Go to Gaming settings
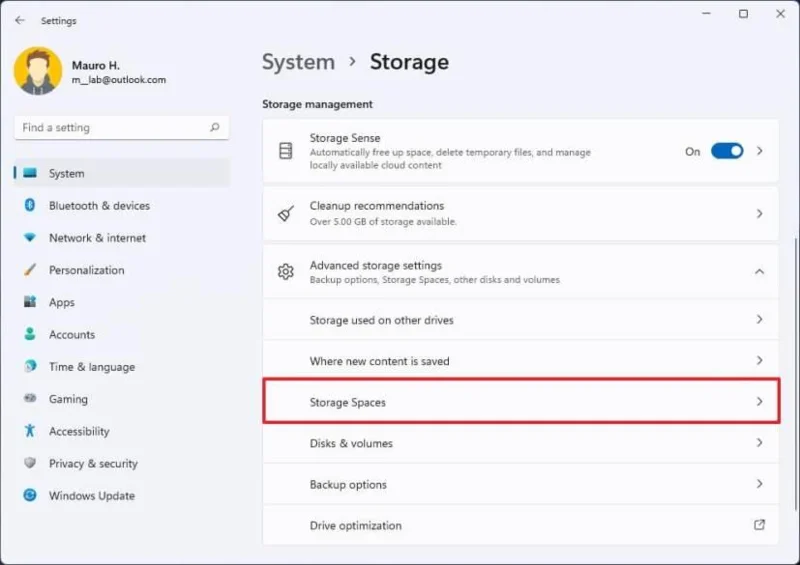The image size is (800, 565). (122, 398)
